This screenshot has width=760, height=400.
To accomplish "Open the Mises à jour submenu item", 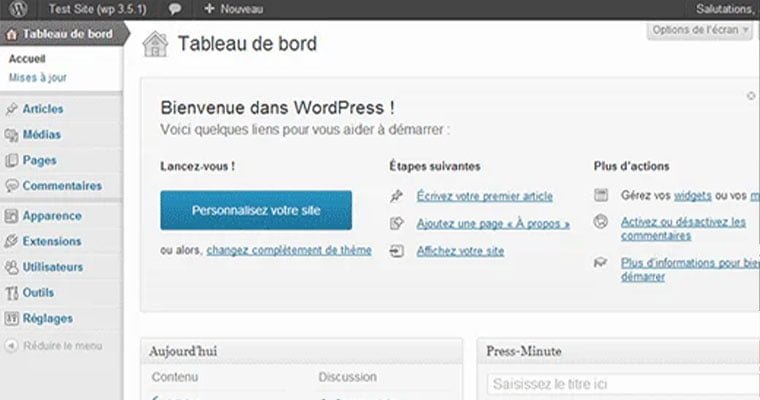I will coord(38,78).
